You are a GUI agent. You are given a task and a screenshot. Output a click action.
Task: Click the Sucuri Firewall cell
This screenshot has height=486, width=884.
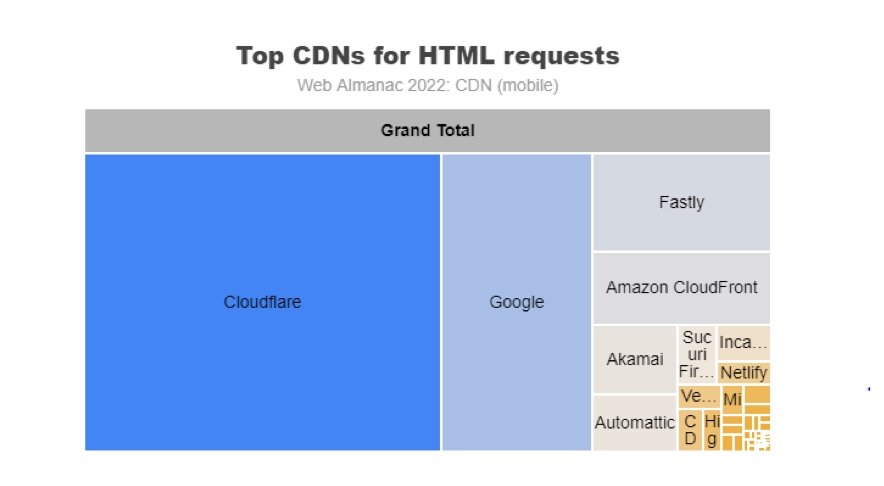(697, 354)
